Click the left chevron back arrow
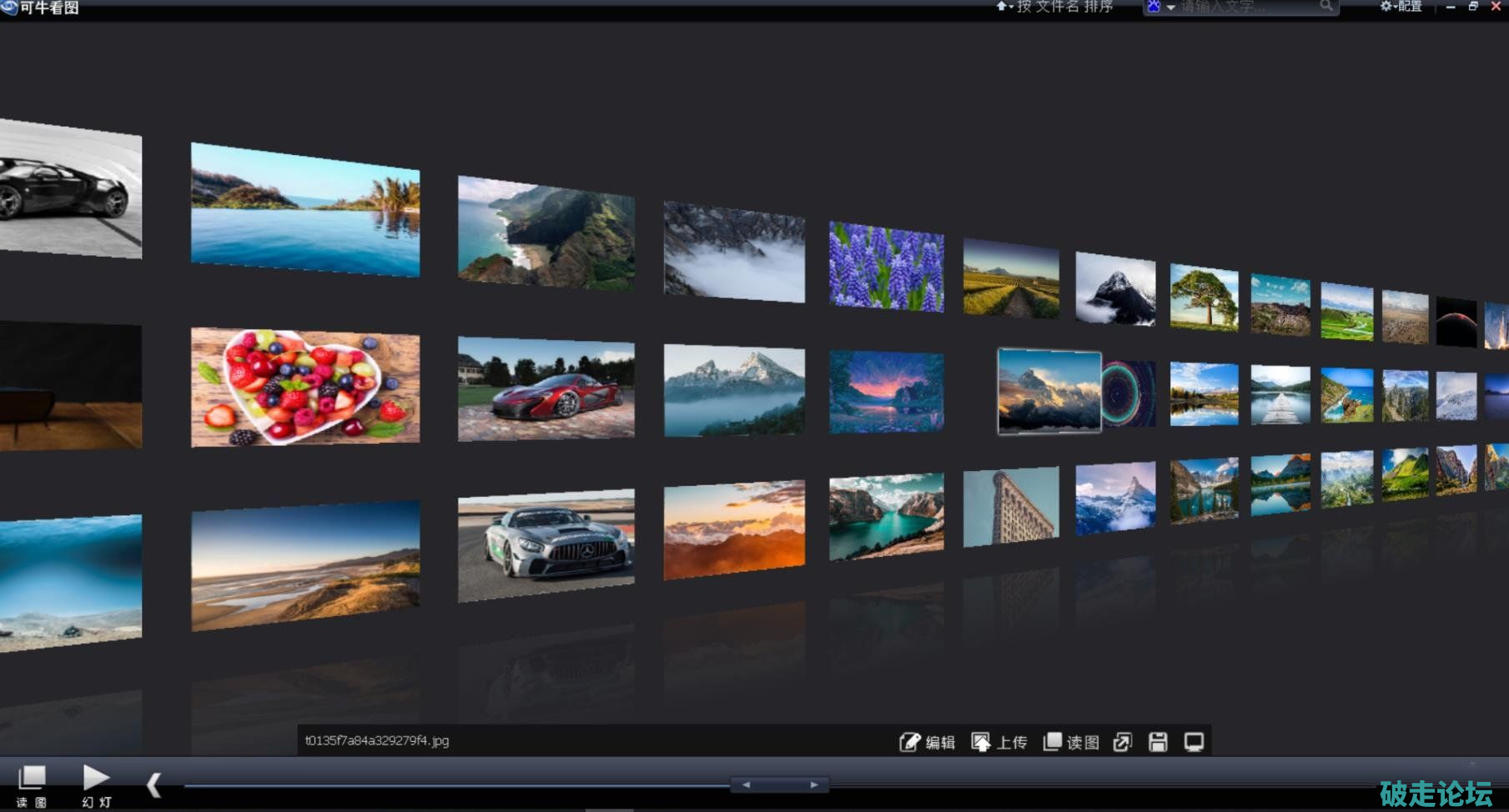 tap(153, 784)
